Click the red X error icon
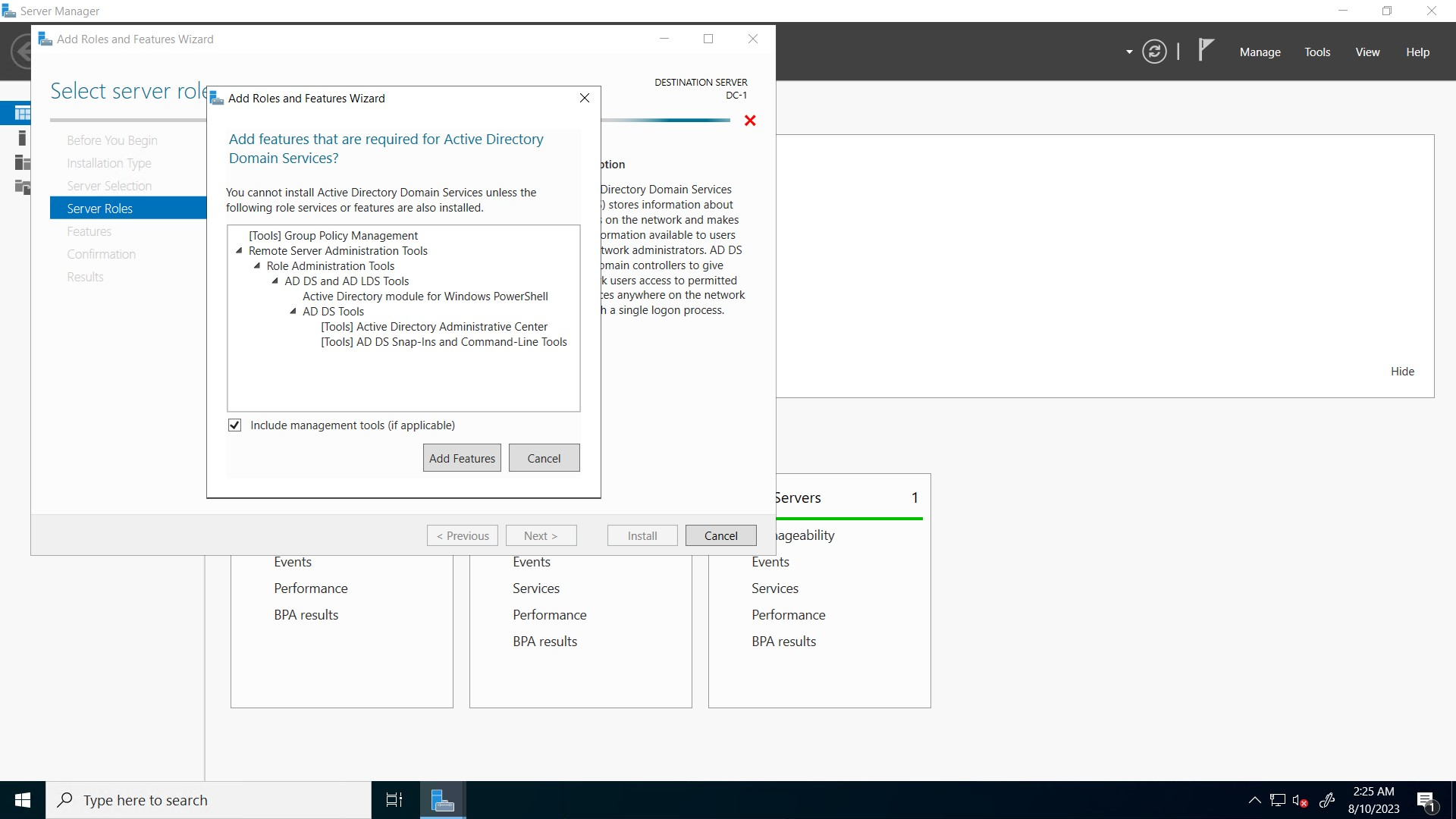 pyautogui.click(x=750, y=121)
